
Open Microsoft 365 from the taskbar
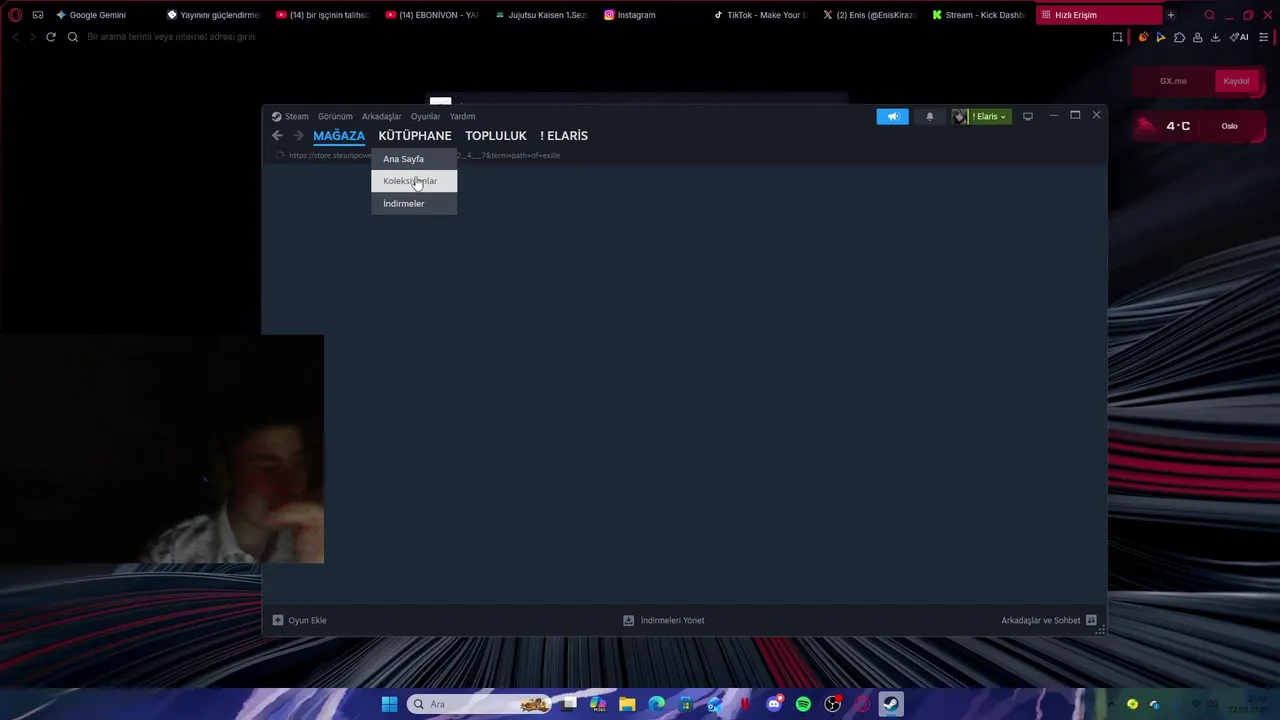tap(598, 704)
